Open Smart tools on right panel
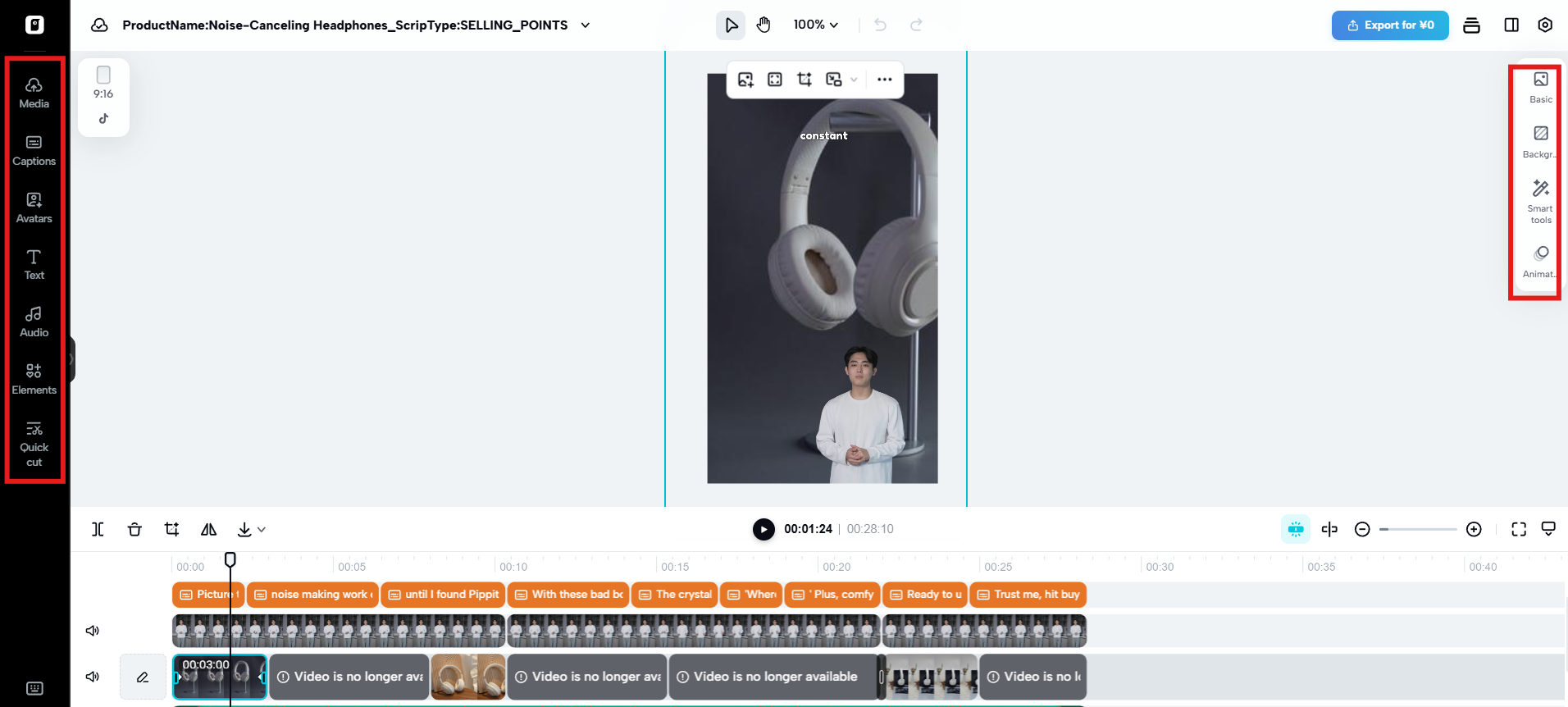 [x=1541, y=202]
